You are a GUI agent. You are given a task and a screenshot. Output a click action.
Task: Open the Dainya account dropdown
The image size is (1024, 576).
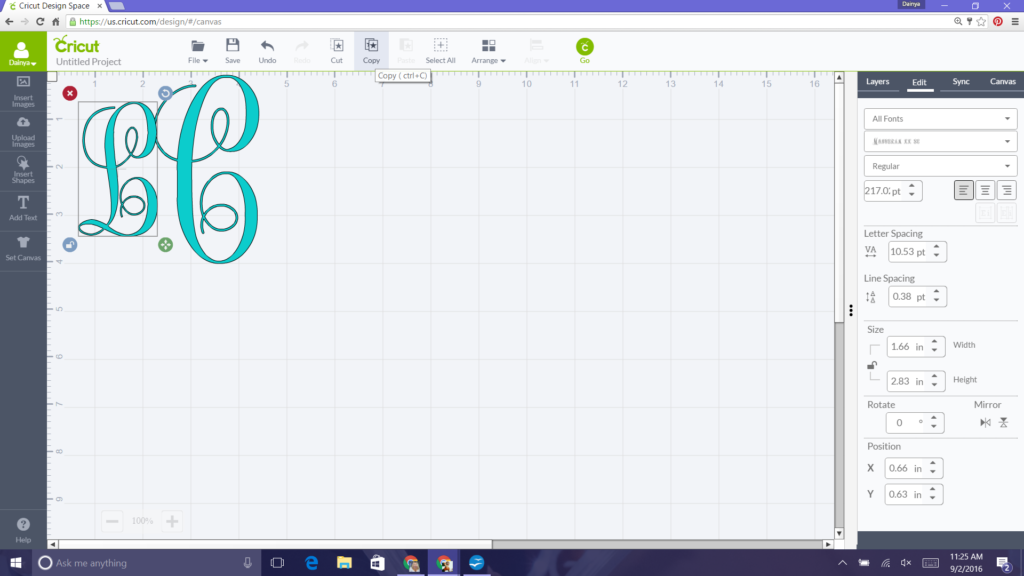(x=23, y=52)
